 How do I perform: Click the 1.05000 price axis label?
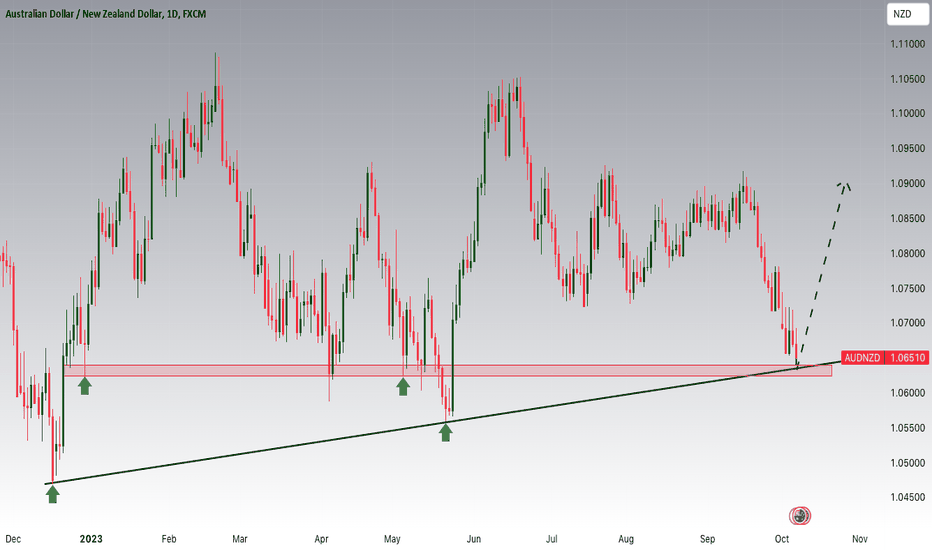click(908, 463)
